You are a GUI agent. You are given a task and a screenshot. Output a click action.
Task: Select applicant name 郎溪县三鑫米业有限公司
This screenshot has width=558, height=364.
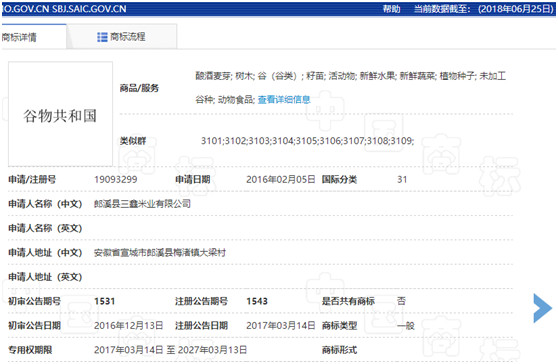(x=142, y=204)
